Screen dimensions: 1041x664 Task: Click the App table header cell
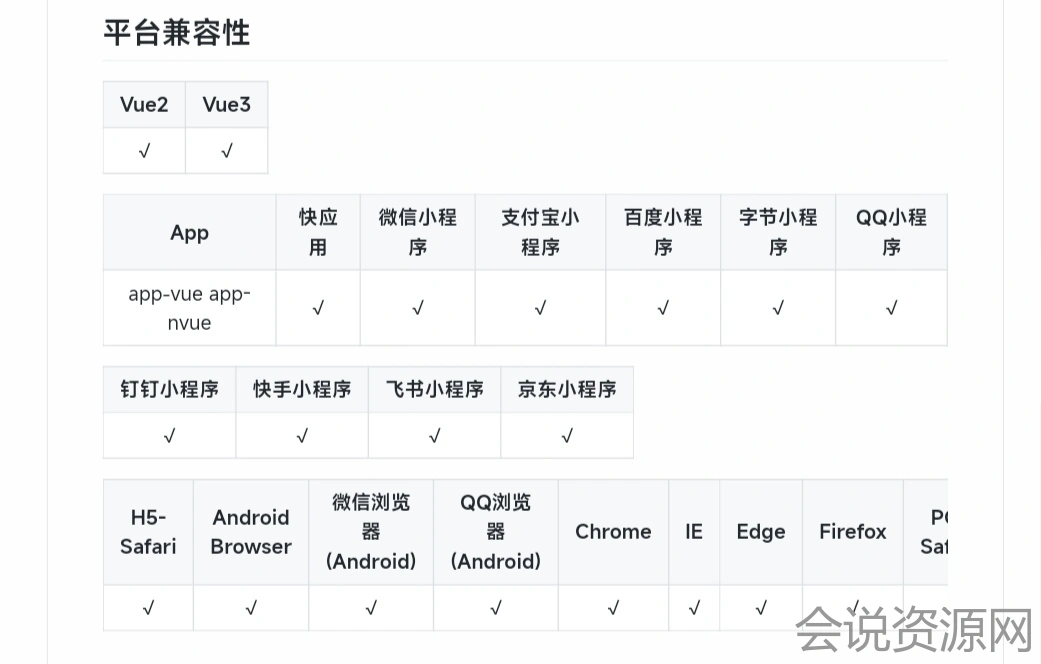(189, 232)
